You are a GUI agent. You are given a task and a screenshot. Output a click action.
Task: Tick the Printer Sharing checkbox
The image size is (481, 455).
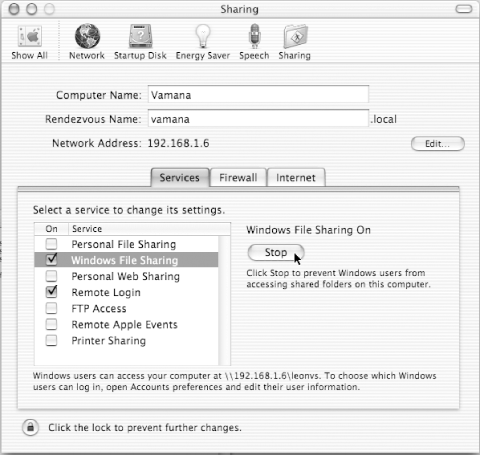[x=51, y=340]
